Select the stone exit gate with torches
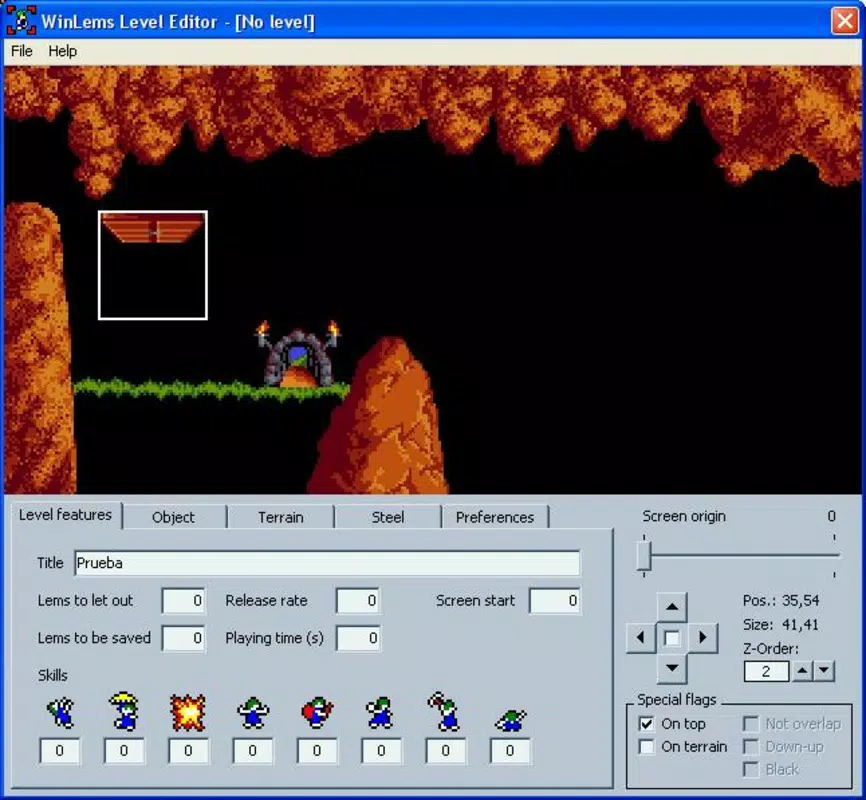This screenshot has width=866, height=800. [x=298, y=354]
